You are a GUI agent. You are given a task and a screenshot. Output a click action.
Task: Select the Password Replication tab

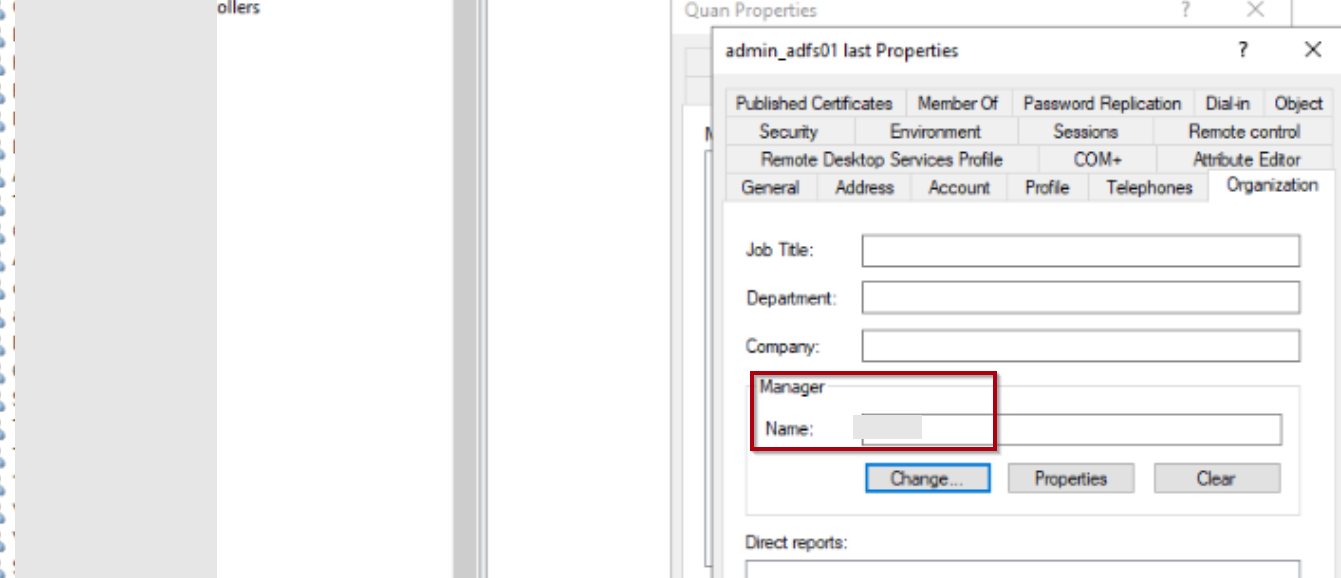point(1101,103)
